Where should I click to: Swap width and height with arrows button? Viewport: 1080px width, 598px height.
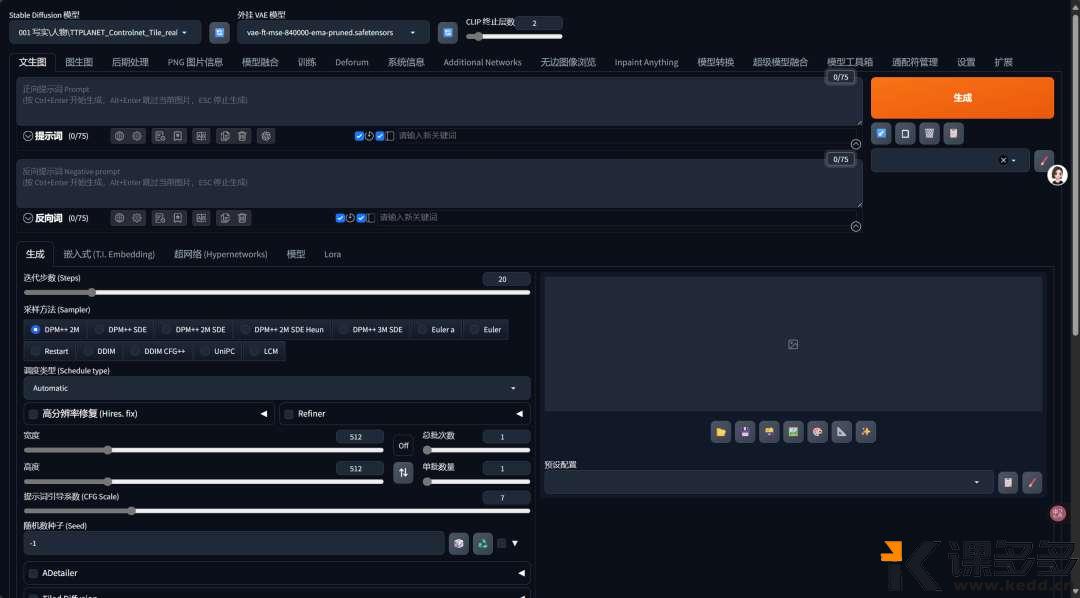(403, 473)
